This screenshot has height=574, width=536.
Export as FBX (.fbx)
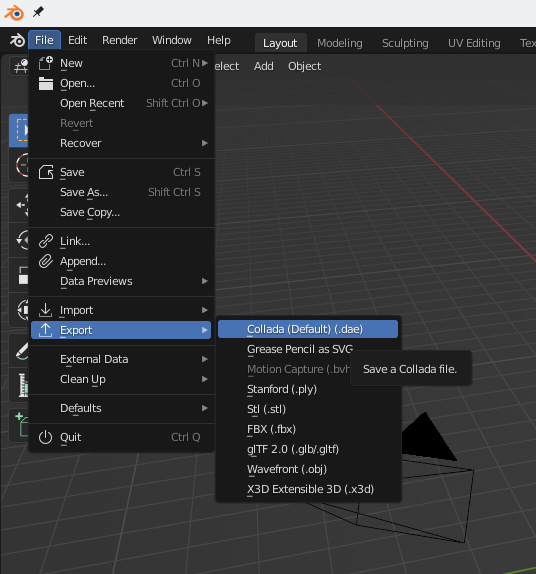click(x=308, y=429)
